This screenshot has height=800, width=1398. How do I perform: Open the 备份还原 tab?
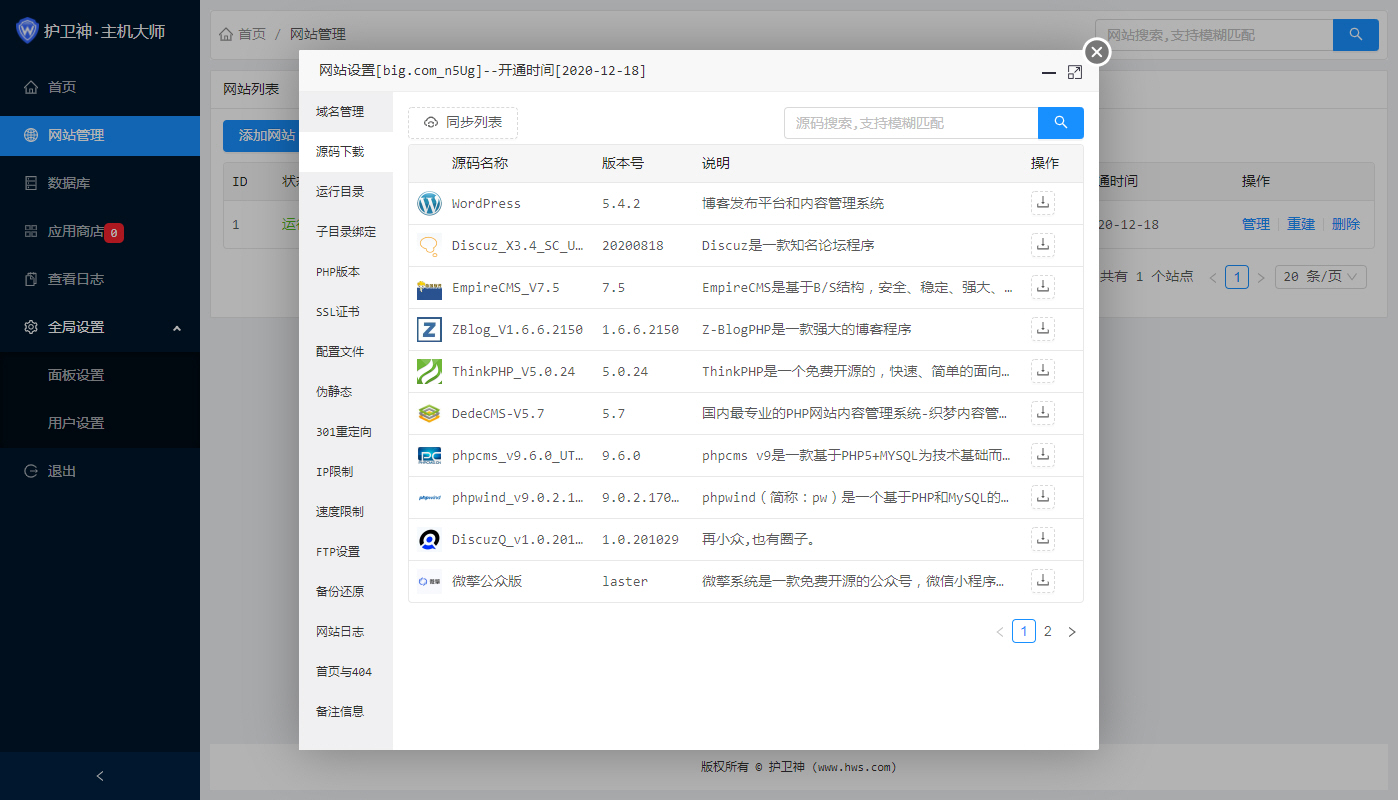(x=346, y=592)
